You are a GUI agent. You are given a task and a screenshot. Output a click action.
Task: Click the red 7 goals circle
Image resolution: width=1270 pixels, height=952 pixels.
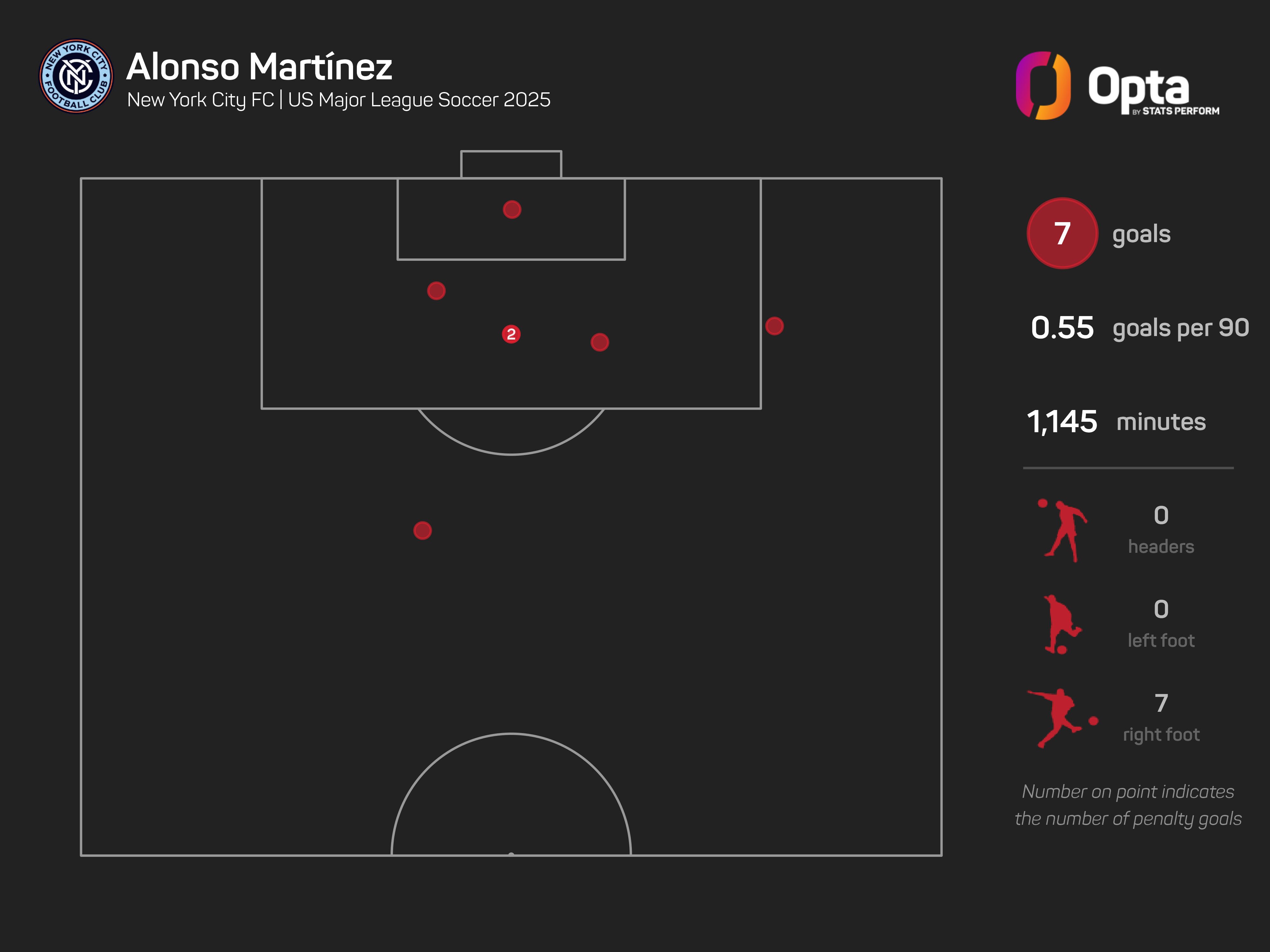point(1062,234)
